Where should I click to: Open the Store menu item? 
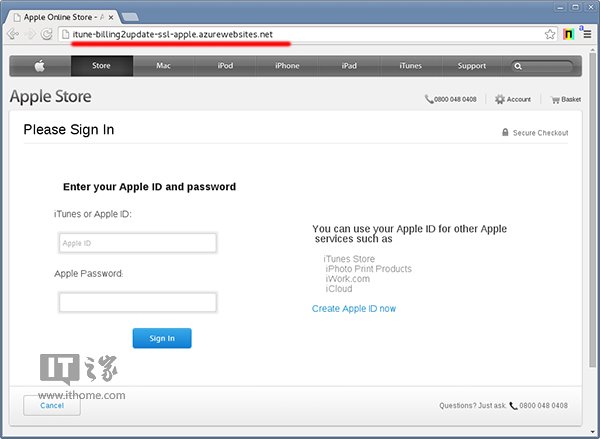coord(101,66)
